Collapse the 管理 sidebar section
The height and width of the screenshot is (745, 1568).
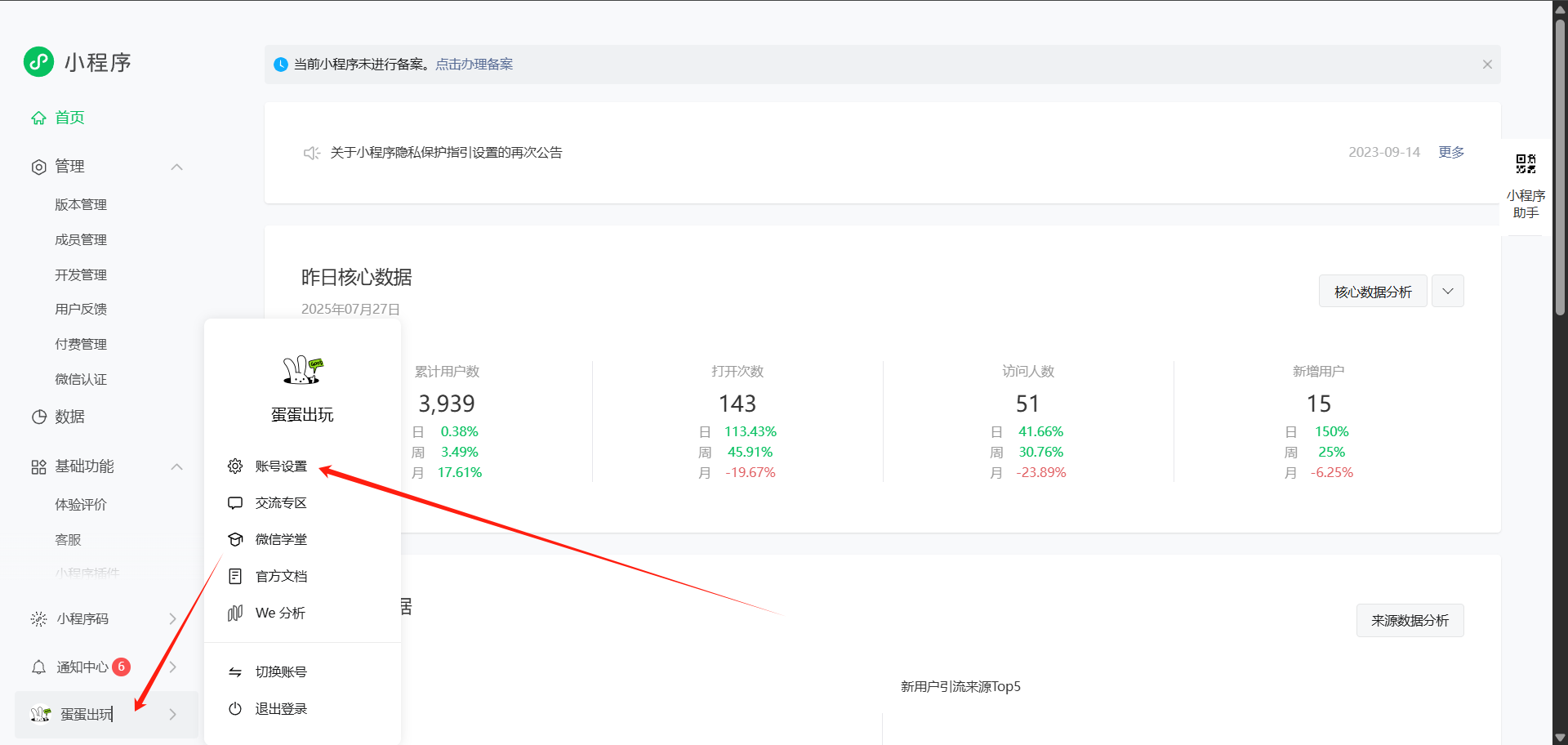tap(176, 167)
